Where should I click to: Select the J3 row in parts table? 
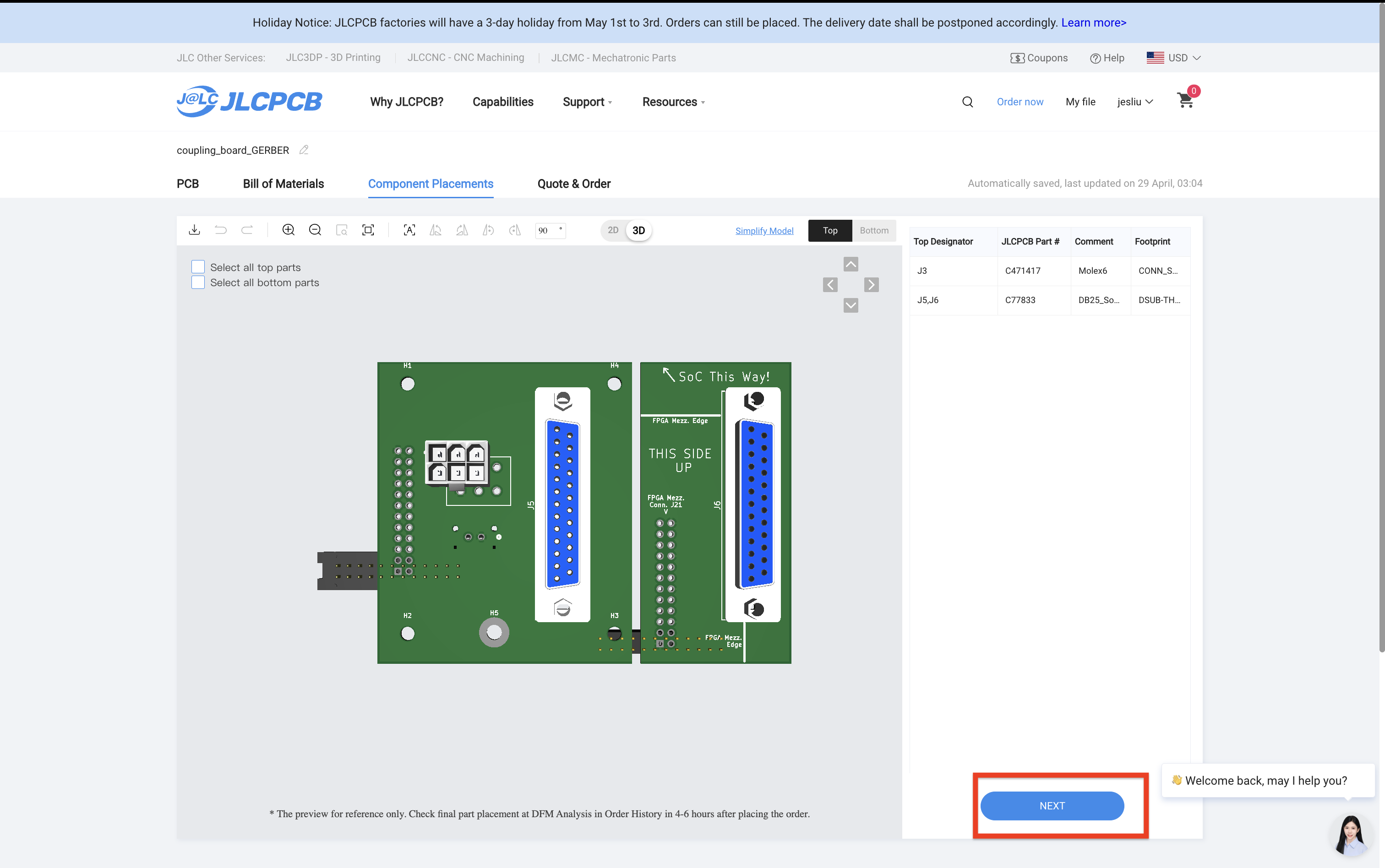[1050, 271]
